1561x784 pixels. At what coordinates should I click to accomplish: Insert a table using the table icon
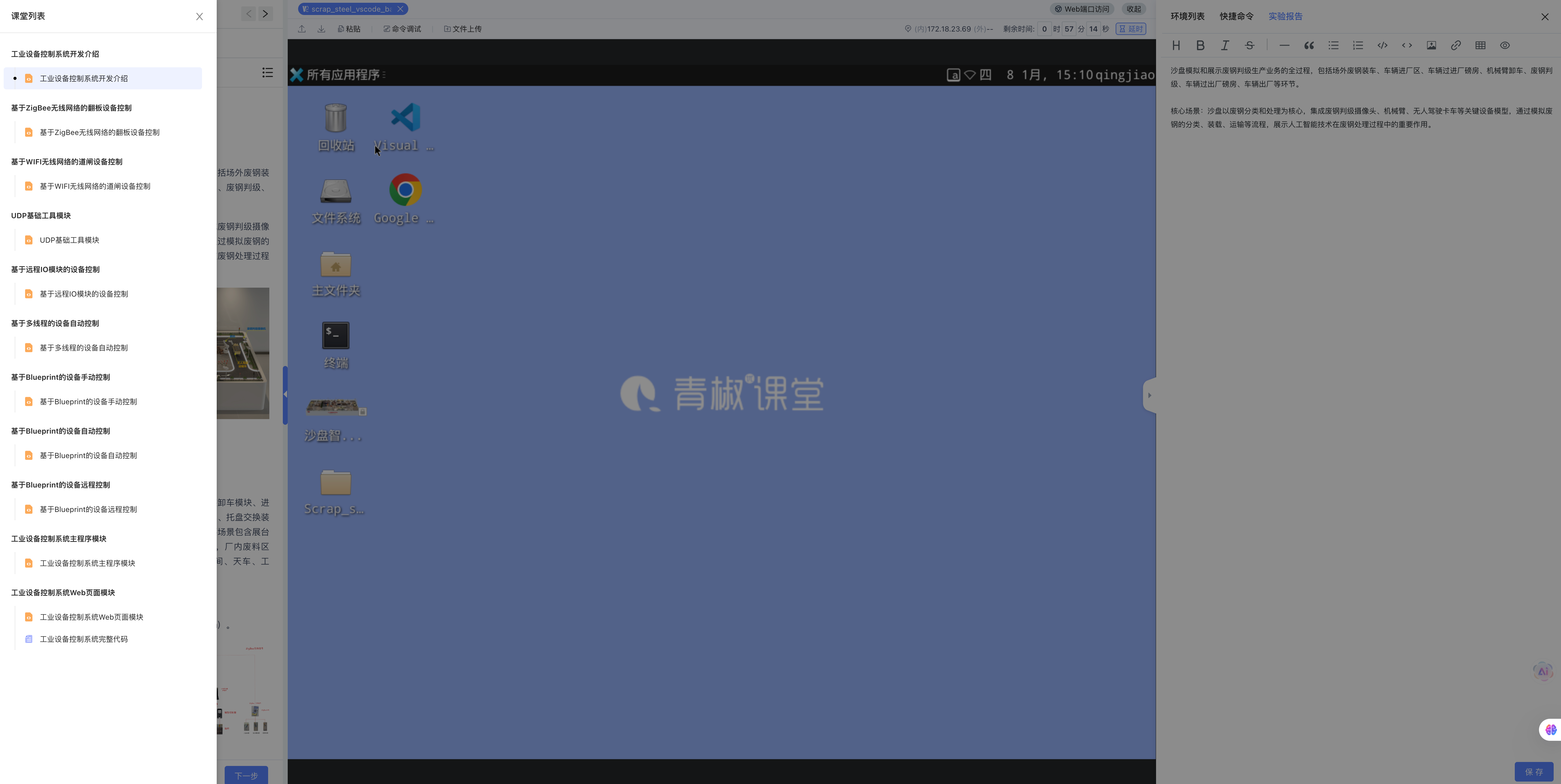point(1481,45)
